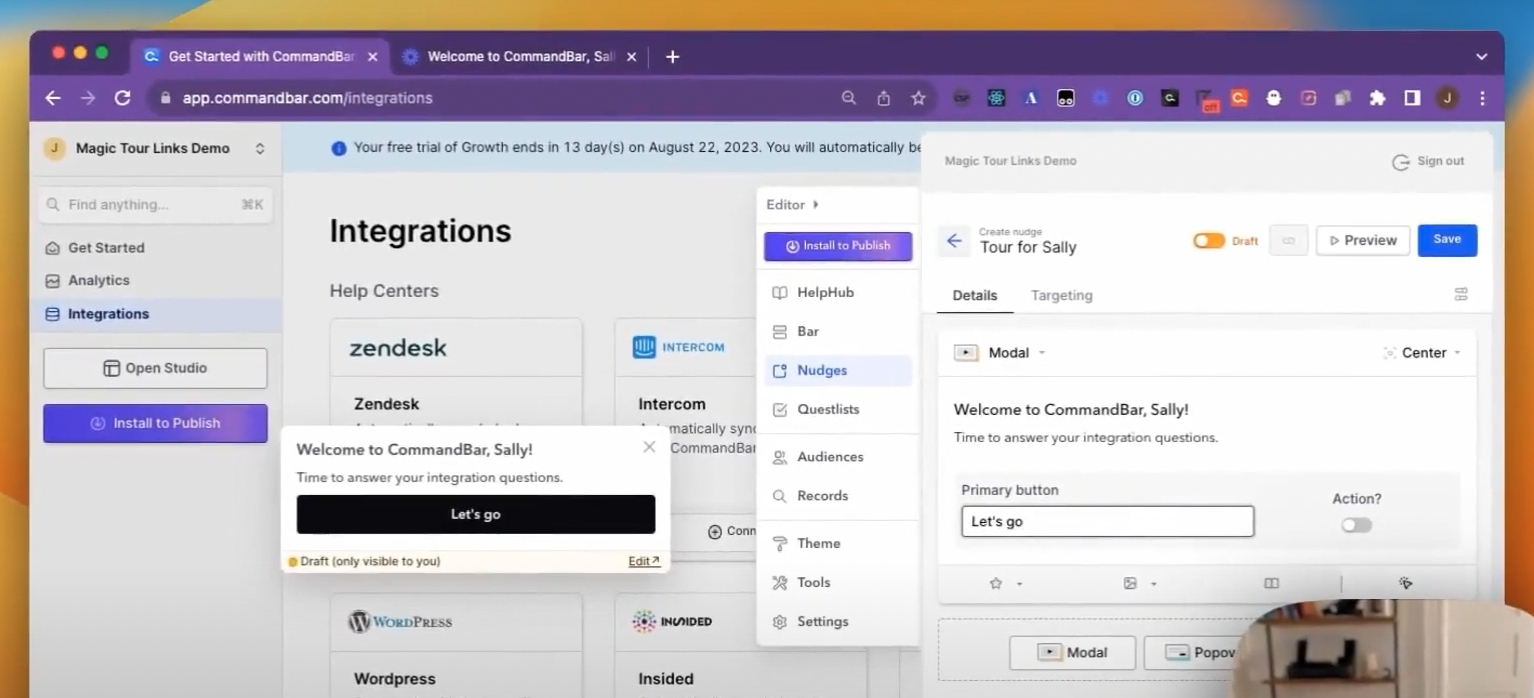The height and width of the screenshot is (698, 1534).
Task: Open the browser side panel icon
Action: [1412, 98]
